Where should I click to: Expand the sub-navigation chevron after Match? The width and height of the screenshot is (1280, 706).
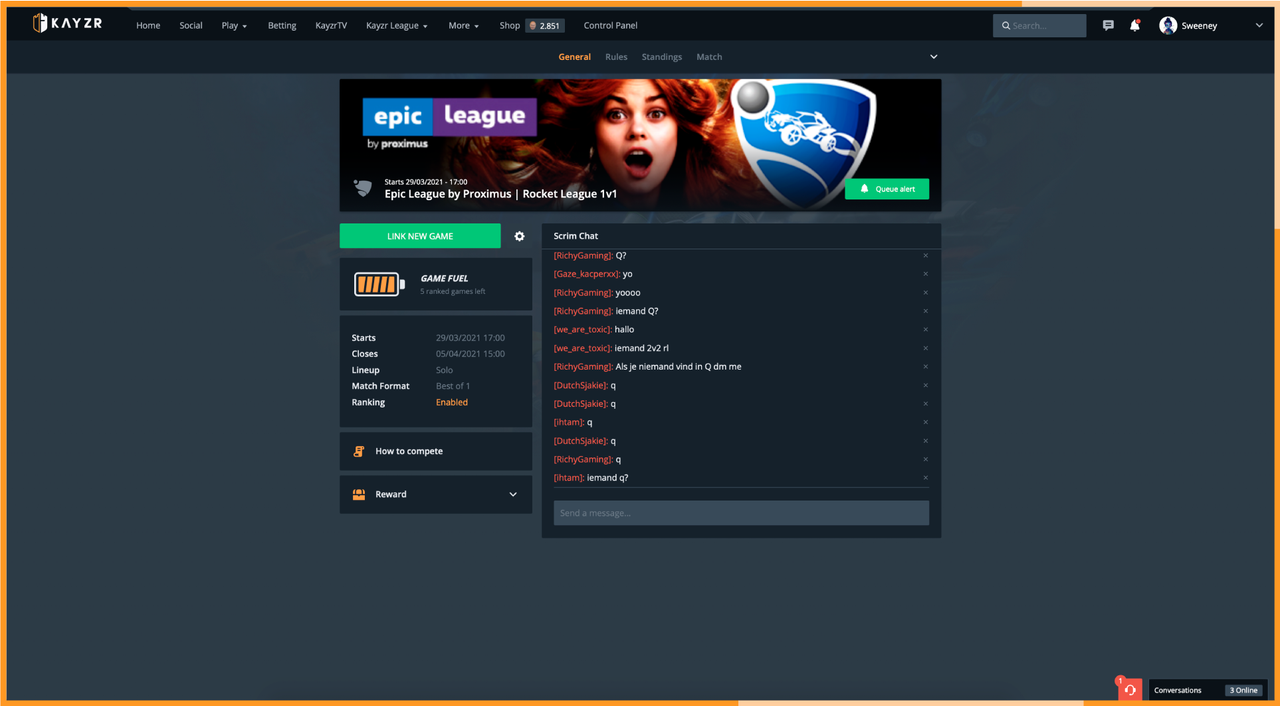click(934, 57)
